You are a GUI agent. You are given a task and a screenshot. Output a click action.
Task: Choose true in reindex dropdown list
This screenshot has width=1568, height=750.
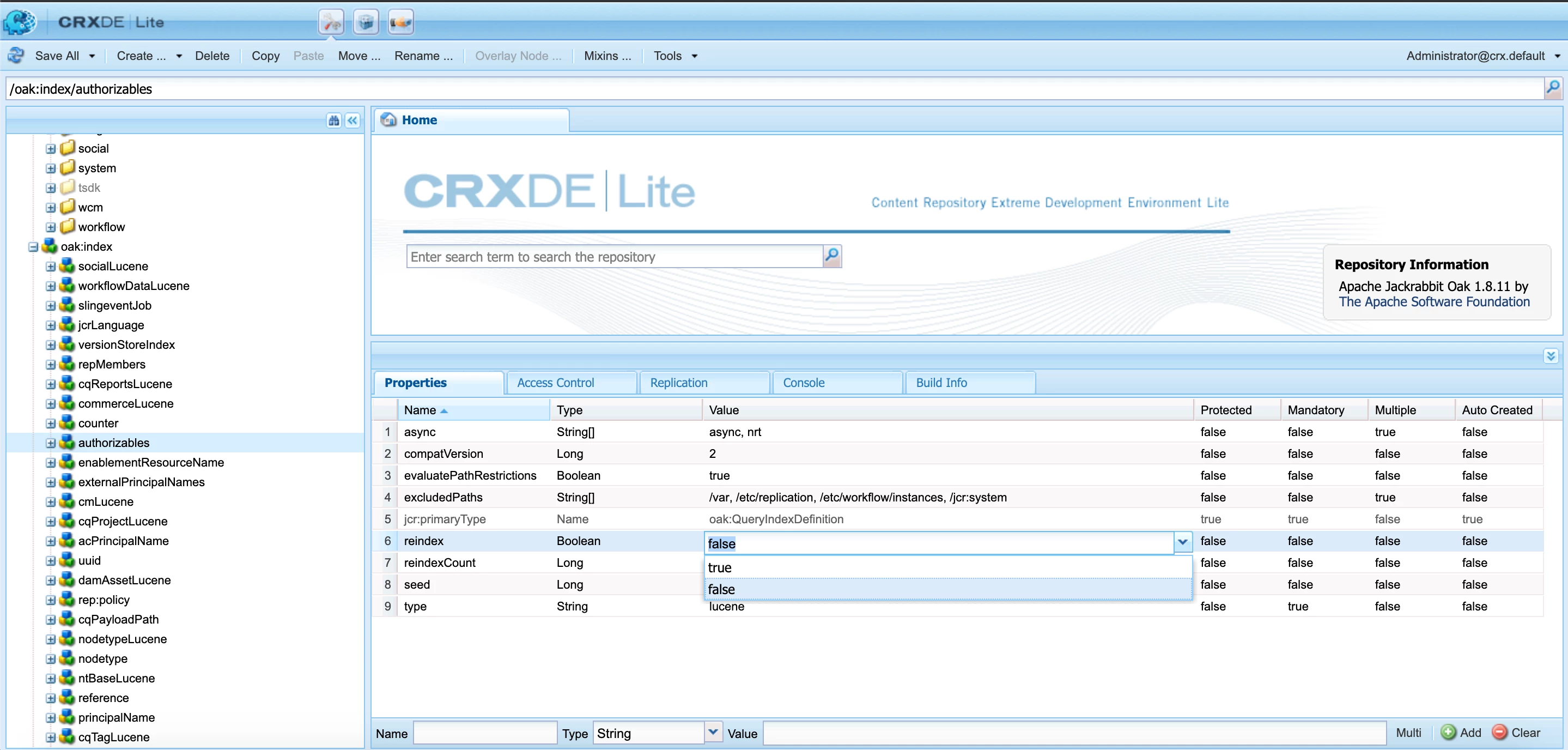tap(720, 567)
